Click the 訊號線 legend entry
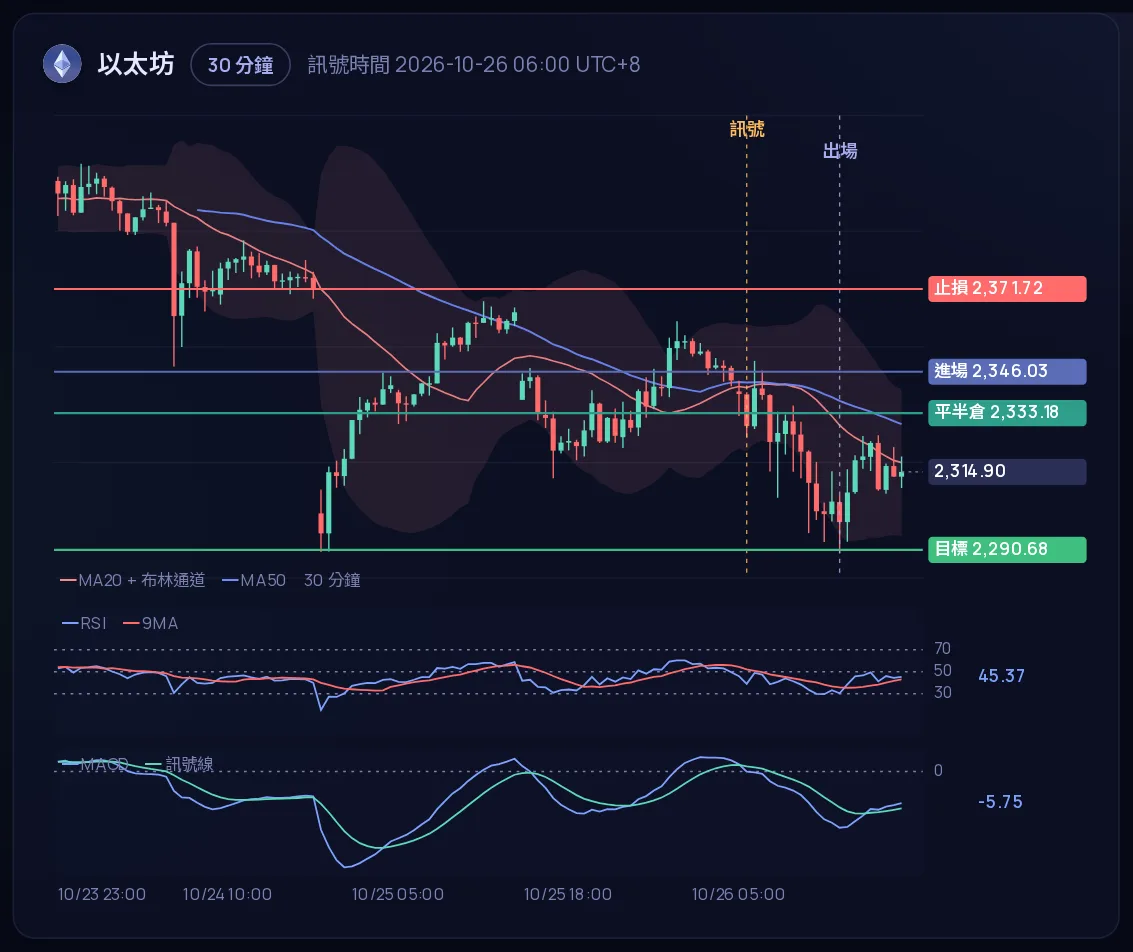 179,764
